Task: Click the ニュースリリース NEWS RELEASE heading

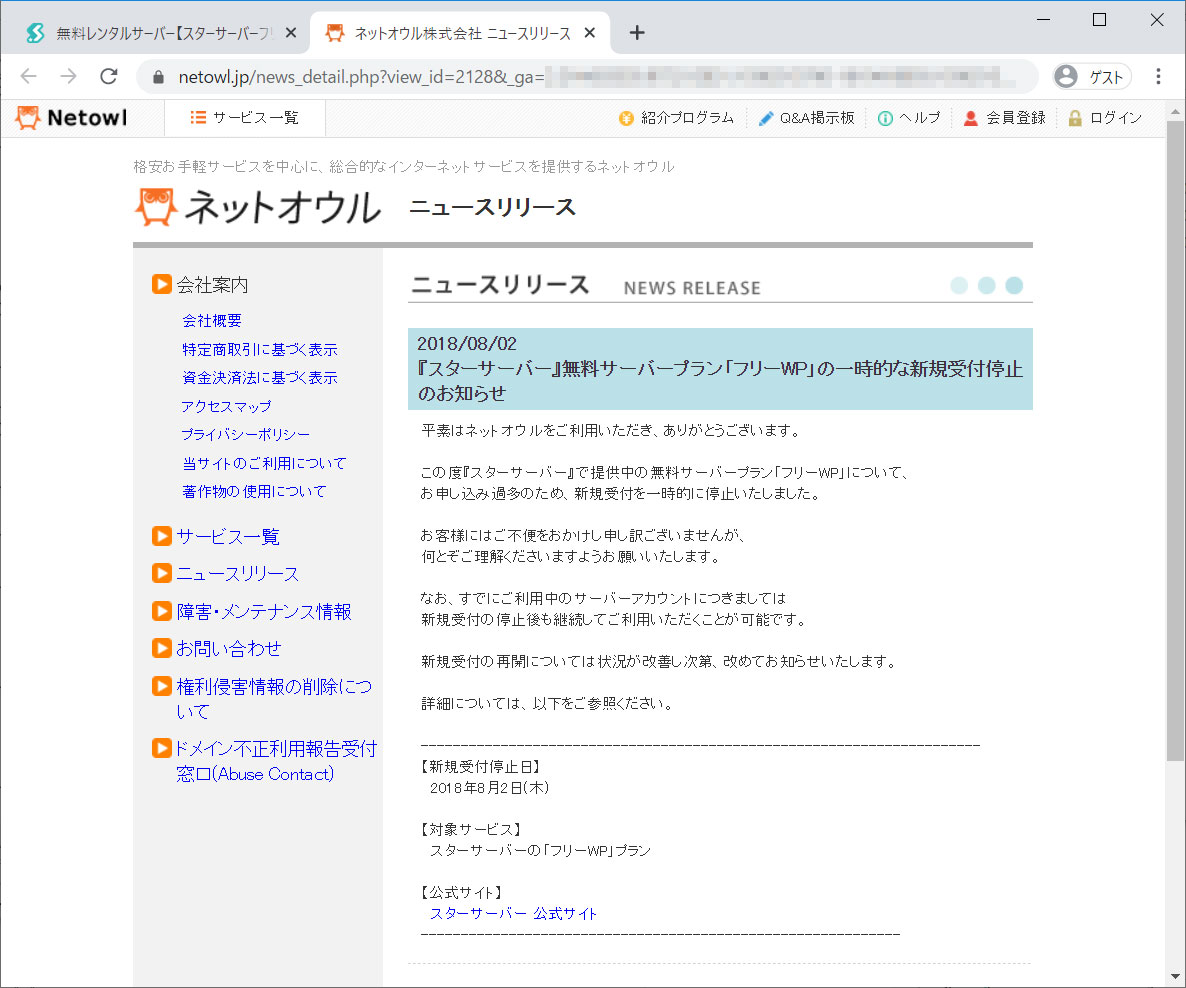Action: (585, 285)
